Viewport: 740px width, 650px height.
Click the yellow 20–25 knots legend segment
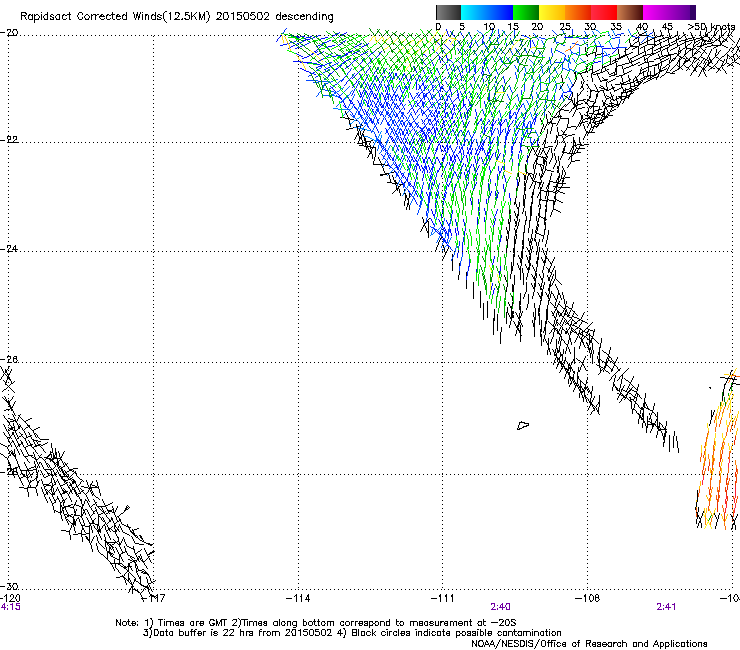click(552, 12)
